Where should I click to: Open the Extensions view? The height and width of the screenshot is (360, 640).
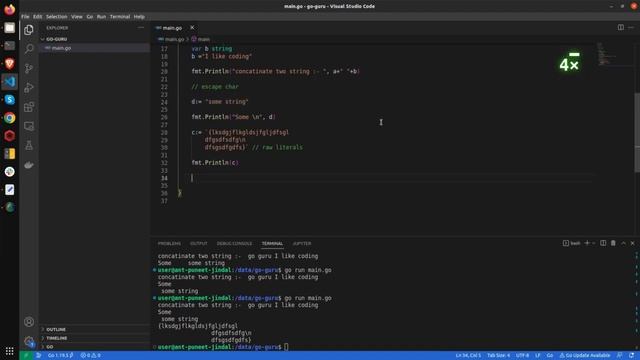(x=29, y=107)
